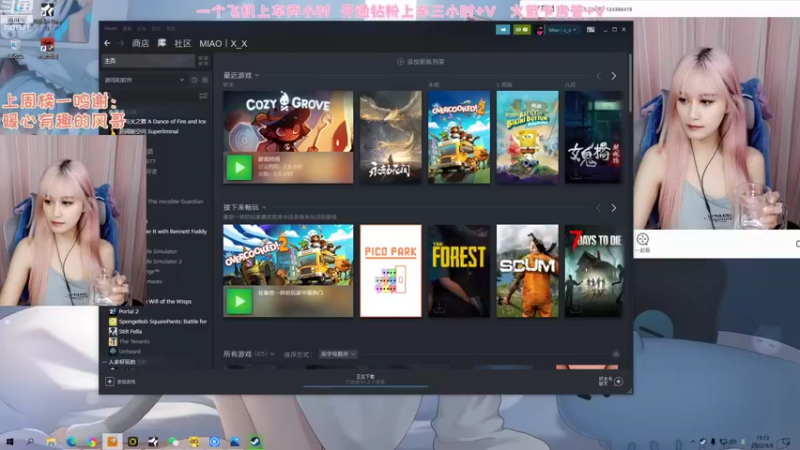Image resolution: width=800 pixels, height=450 pixels.
Task: Select Stilt Fella in the game list
Action: pyautogui.click(x=126, y=331)
